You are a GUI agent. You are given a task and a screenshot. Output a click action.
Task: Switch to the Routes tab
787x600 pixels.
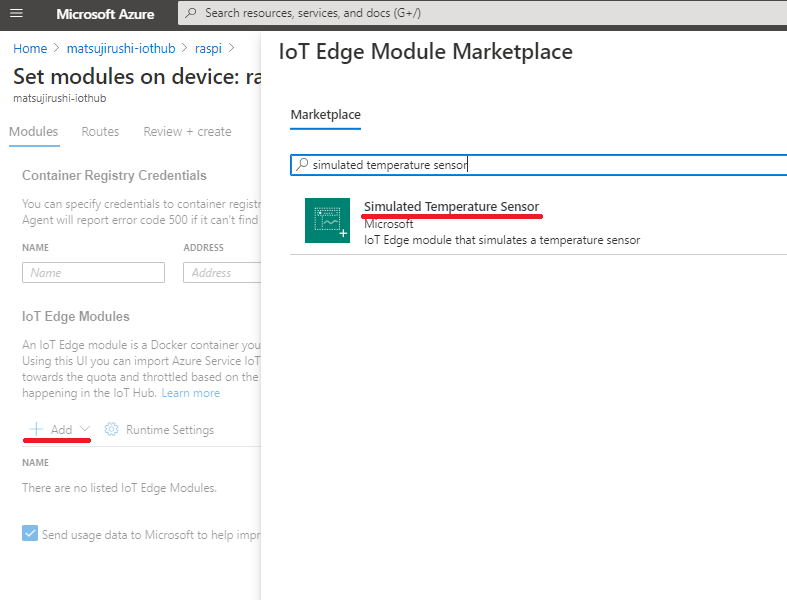(x=100, y=132)
